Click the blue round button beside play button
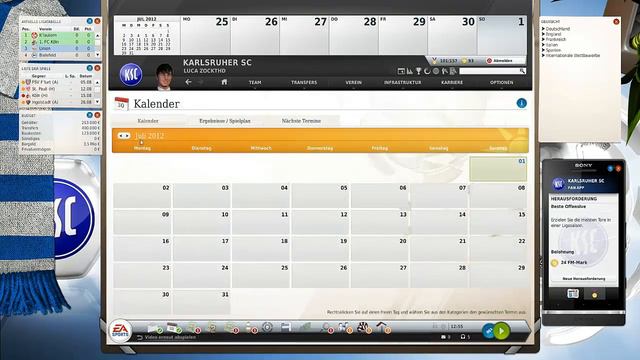 click(488, 331)
